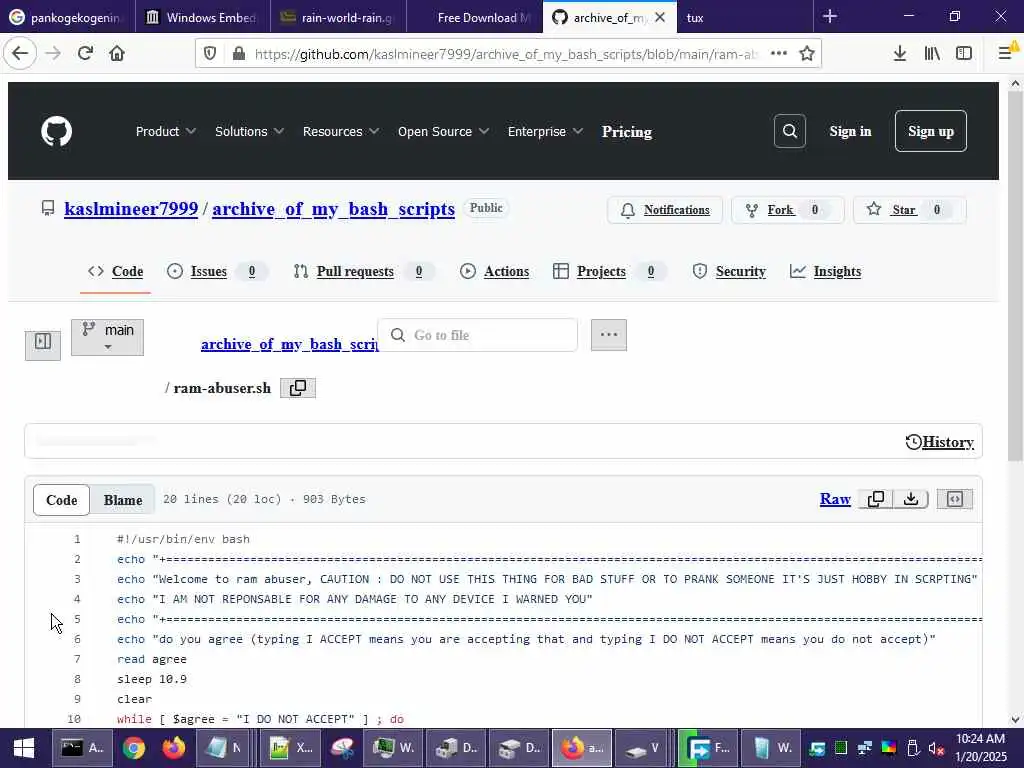Screen dimensions: 1024x768
Task: Open the Raw file view
Action: click(835, 499)
